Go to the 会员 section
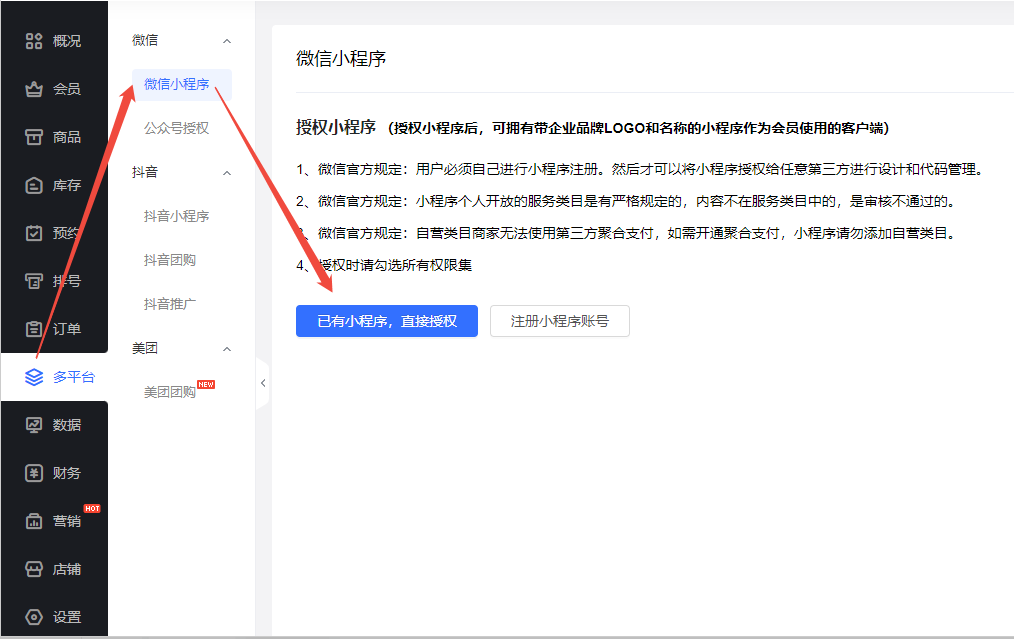Viewport: 1014px width, 639px height. click(x=67, y=89)
